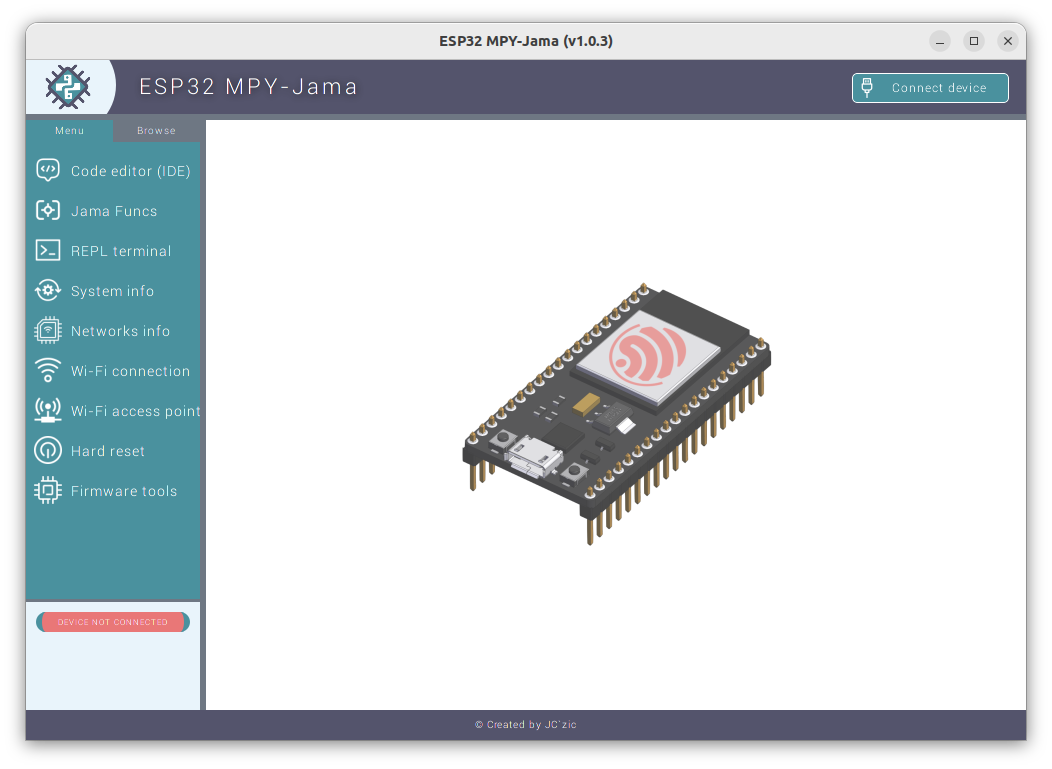Click the Code editor (IDE) icon
The image size is (1052, 769).
(x=48, y=170)
